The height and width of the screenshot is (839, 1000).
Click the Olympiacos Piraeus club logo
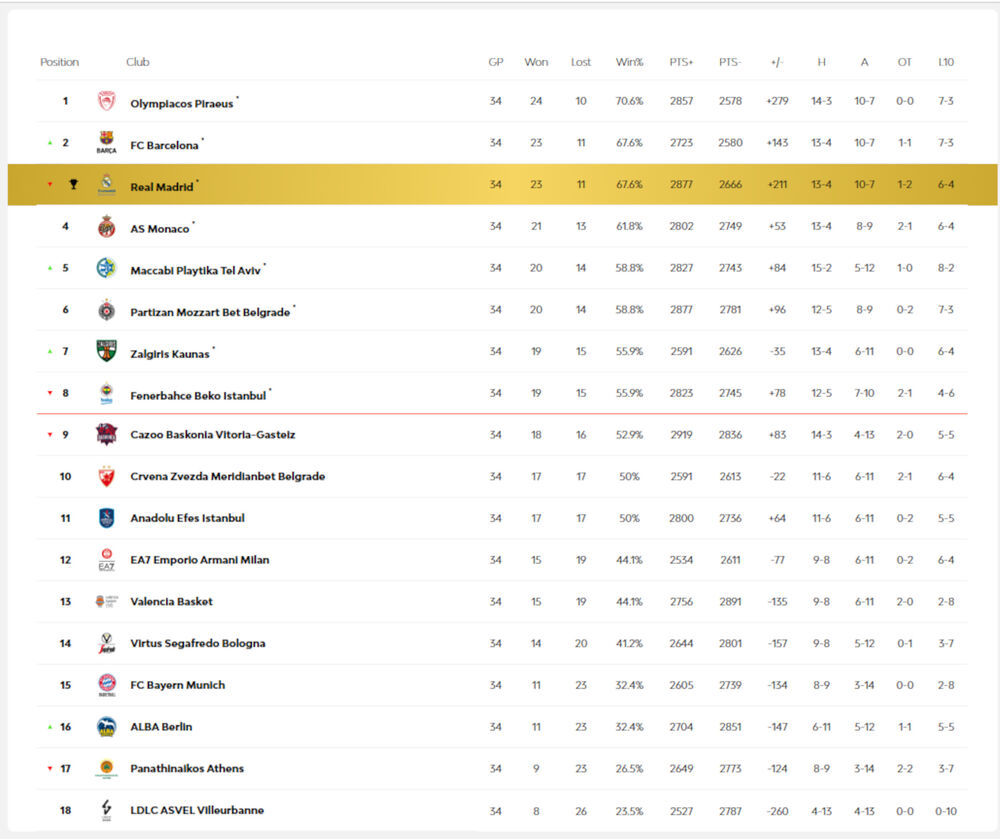pos(106,101)
